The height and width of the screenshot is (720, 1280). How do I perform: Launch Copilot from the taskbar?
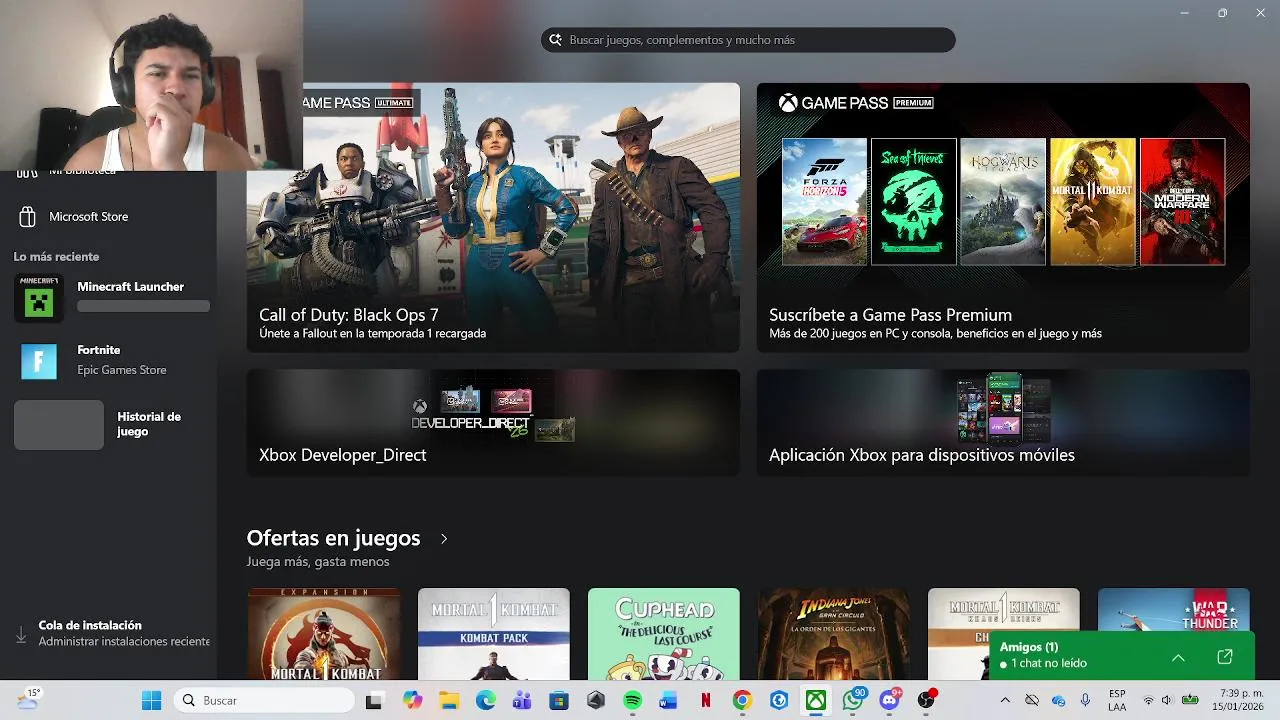(412, 701)
